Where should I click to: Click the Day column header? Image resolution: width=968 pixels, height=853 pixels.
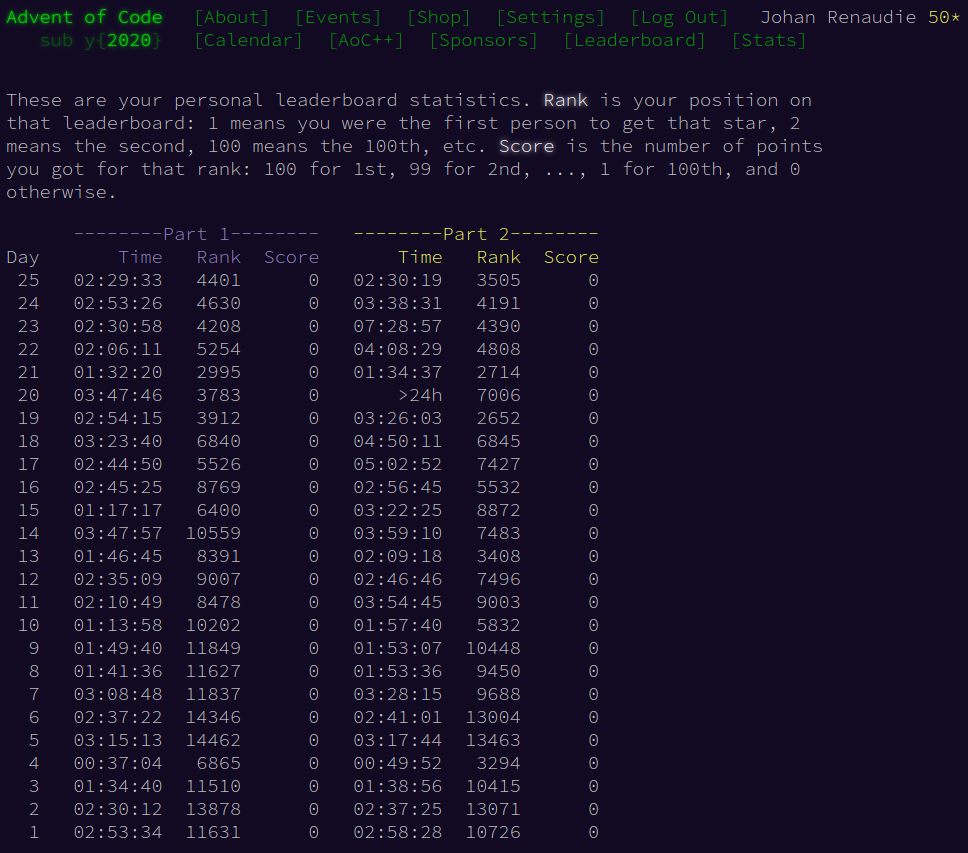(23, 257)
